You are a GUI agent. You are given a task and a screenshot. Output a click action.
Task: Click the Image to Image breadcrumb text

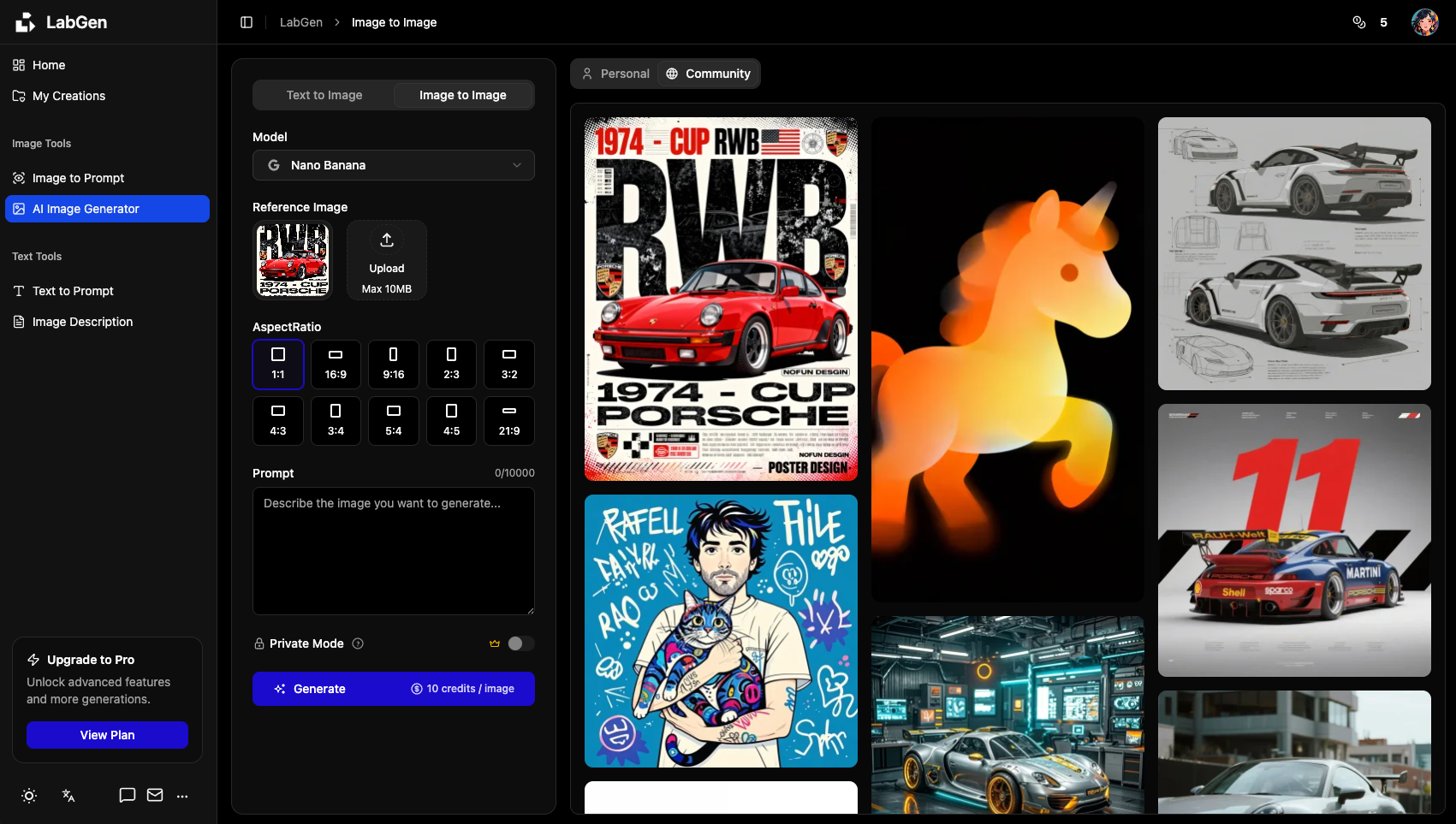tap(394, 22)
